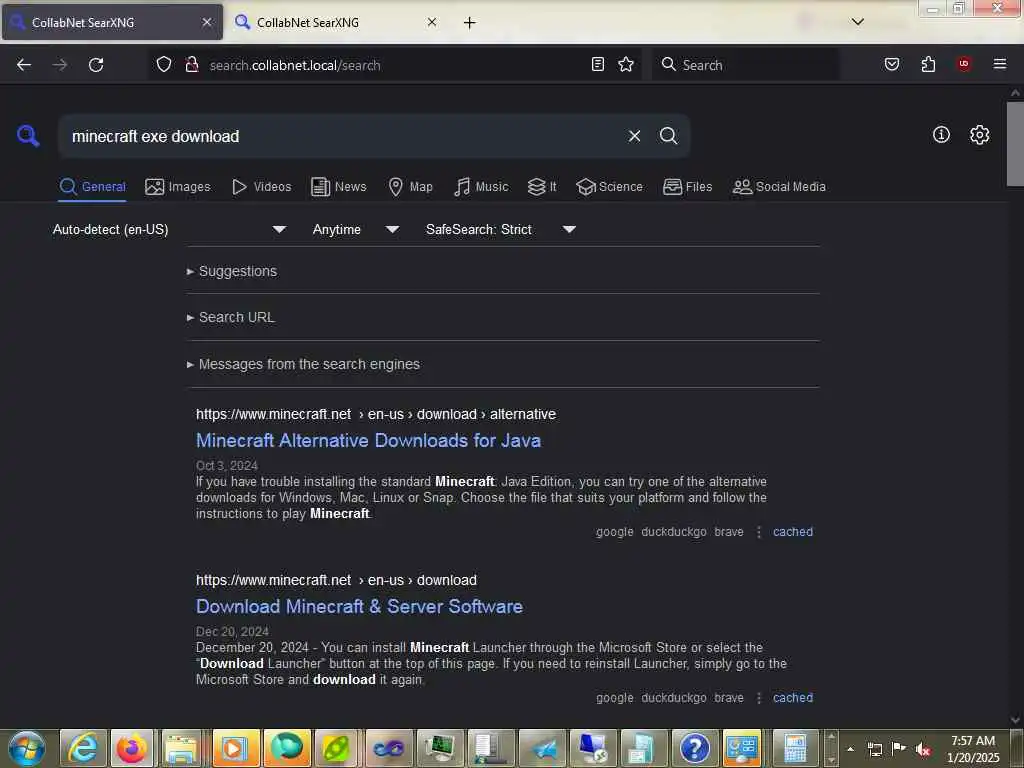
Task: Open the Auto-detect (en-US) language dropdown
Action: 169,229
